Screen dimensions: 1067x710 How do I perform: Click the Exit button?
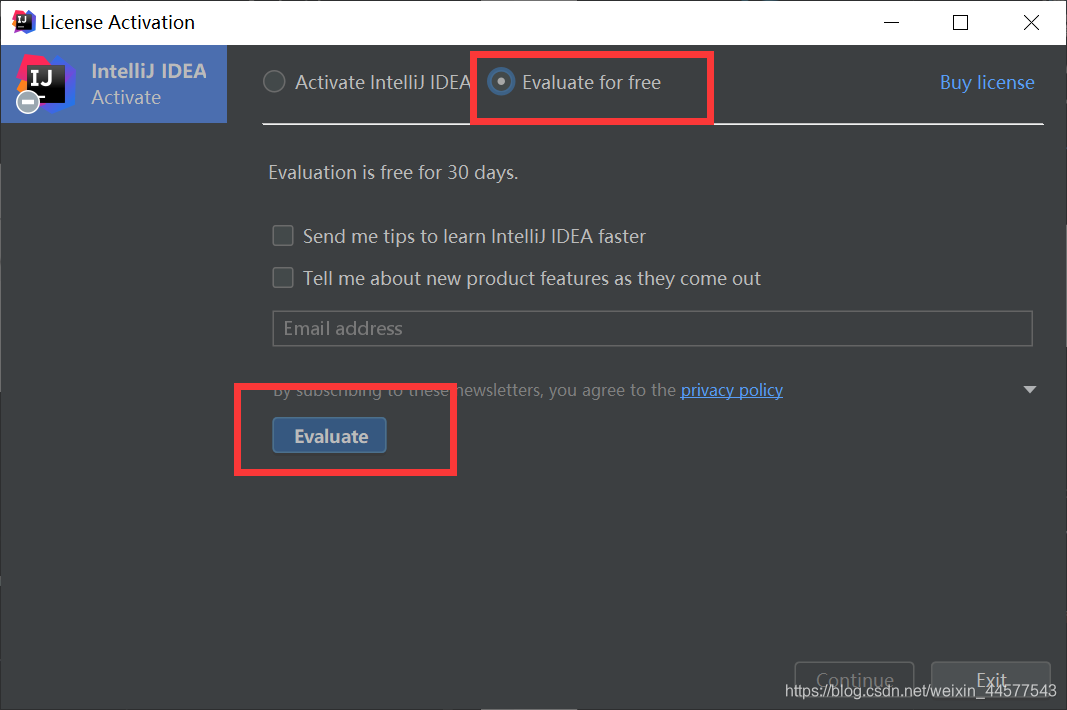(x=990, y=680)
